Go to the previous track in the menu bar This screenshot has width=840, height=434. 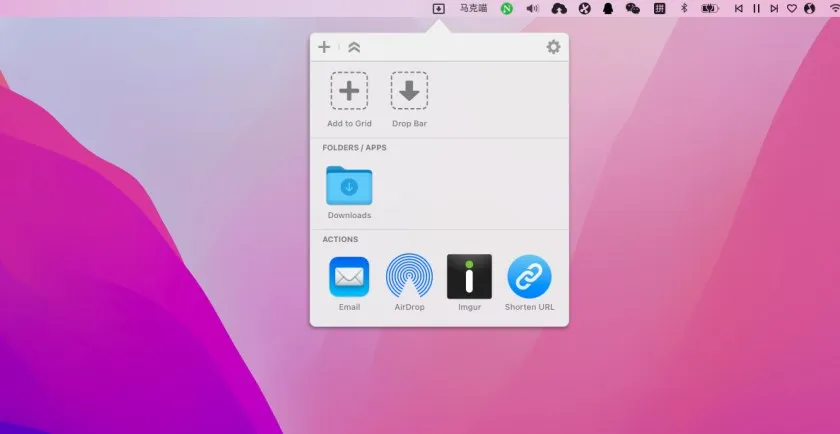(739, 8)
